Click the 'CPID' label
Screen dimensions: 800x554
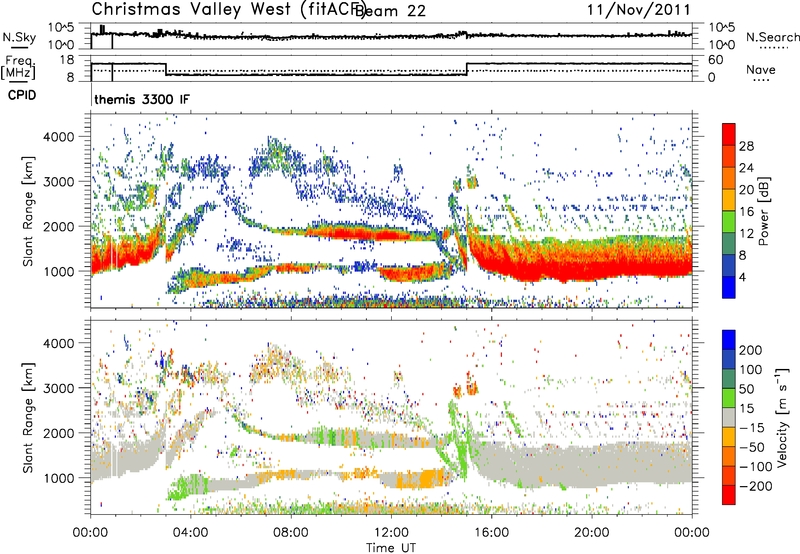(x=22, y=95)
